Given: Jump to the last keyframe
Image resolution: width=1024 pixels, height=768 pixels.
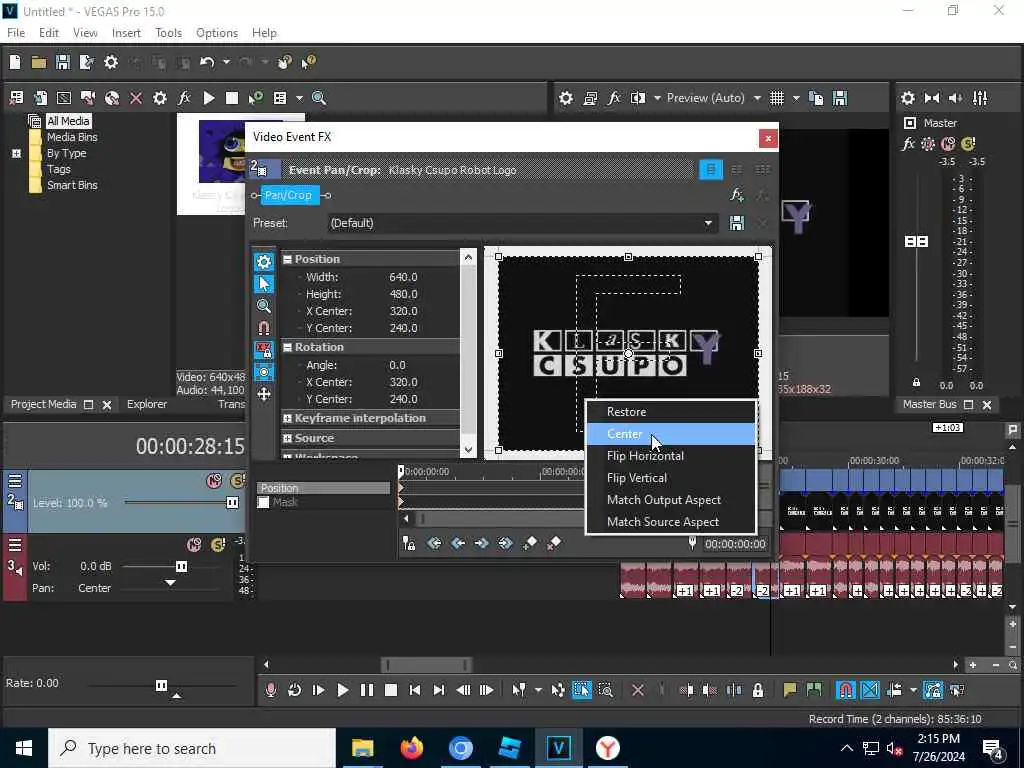Looking at the screenshot, I should pos(505,543).
